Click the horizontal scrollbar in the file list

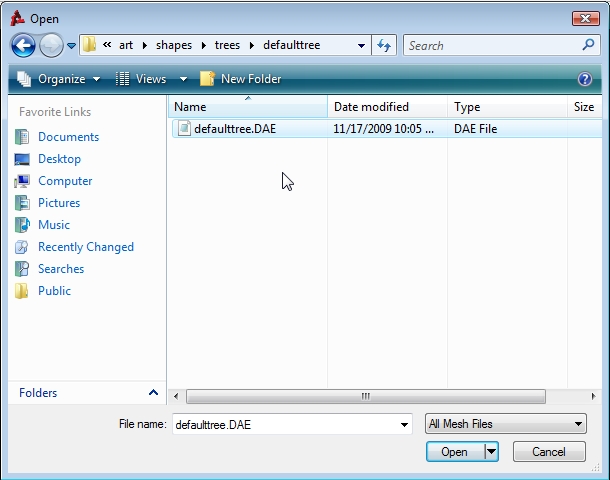tap(365, 396)
